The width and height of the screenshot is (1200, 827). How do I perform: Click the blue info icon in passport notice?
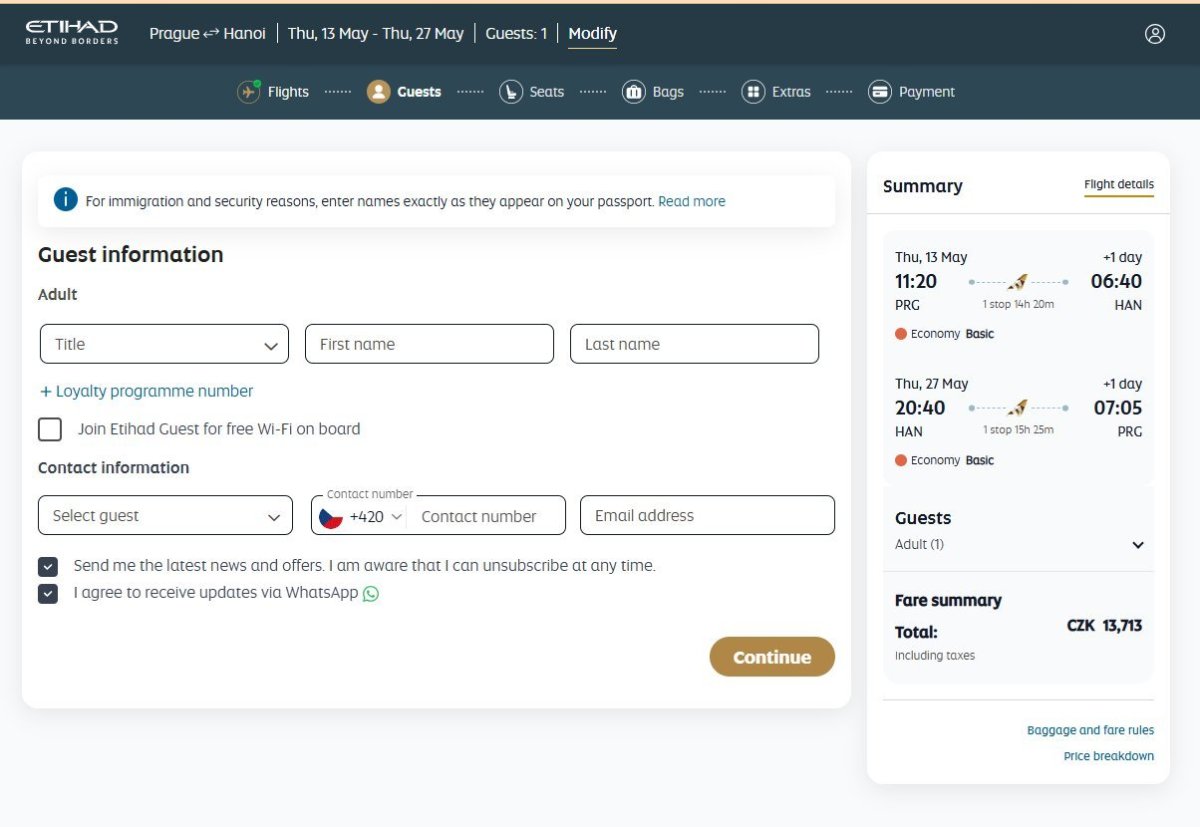pyautogui.click(x=66, y=200)
